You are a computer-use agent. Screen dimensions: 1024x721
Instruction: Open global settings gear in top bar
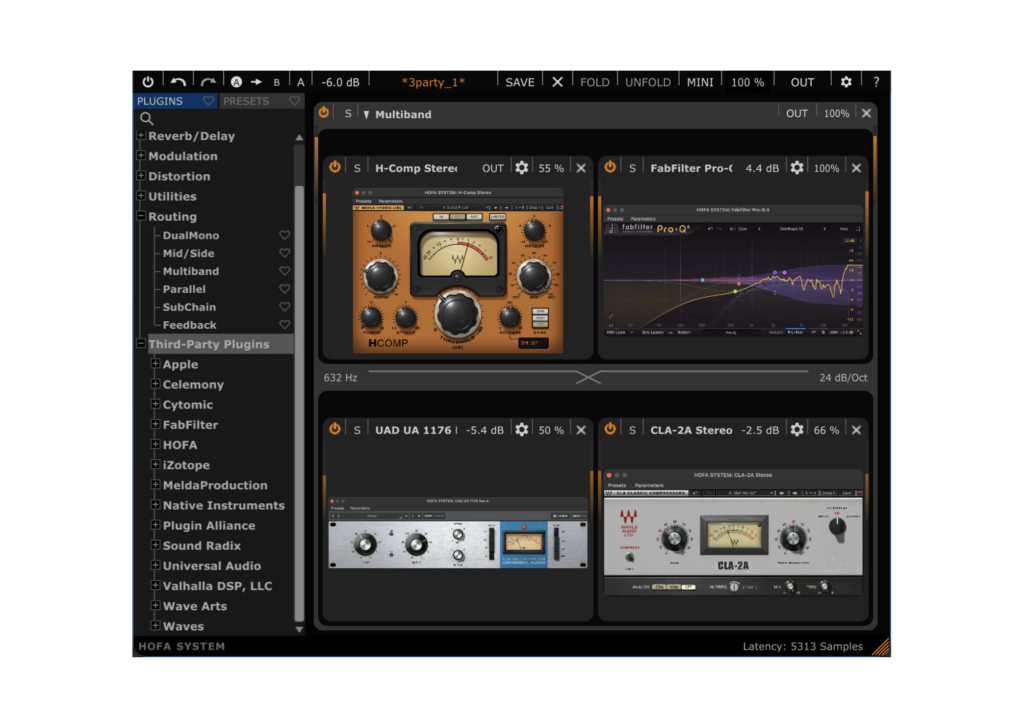tap(846, 82)
